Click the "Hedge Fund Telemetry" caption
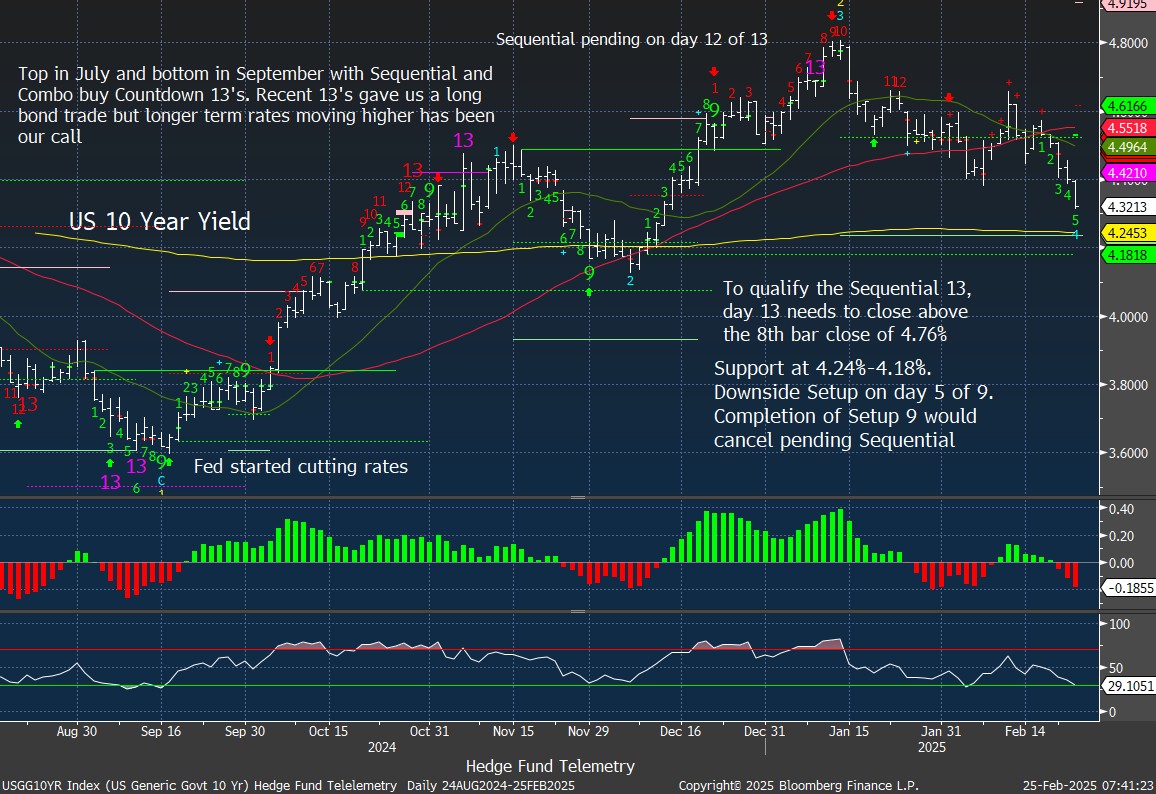 point(550,767)
